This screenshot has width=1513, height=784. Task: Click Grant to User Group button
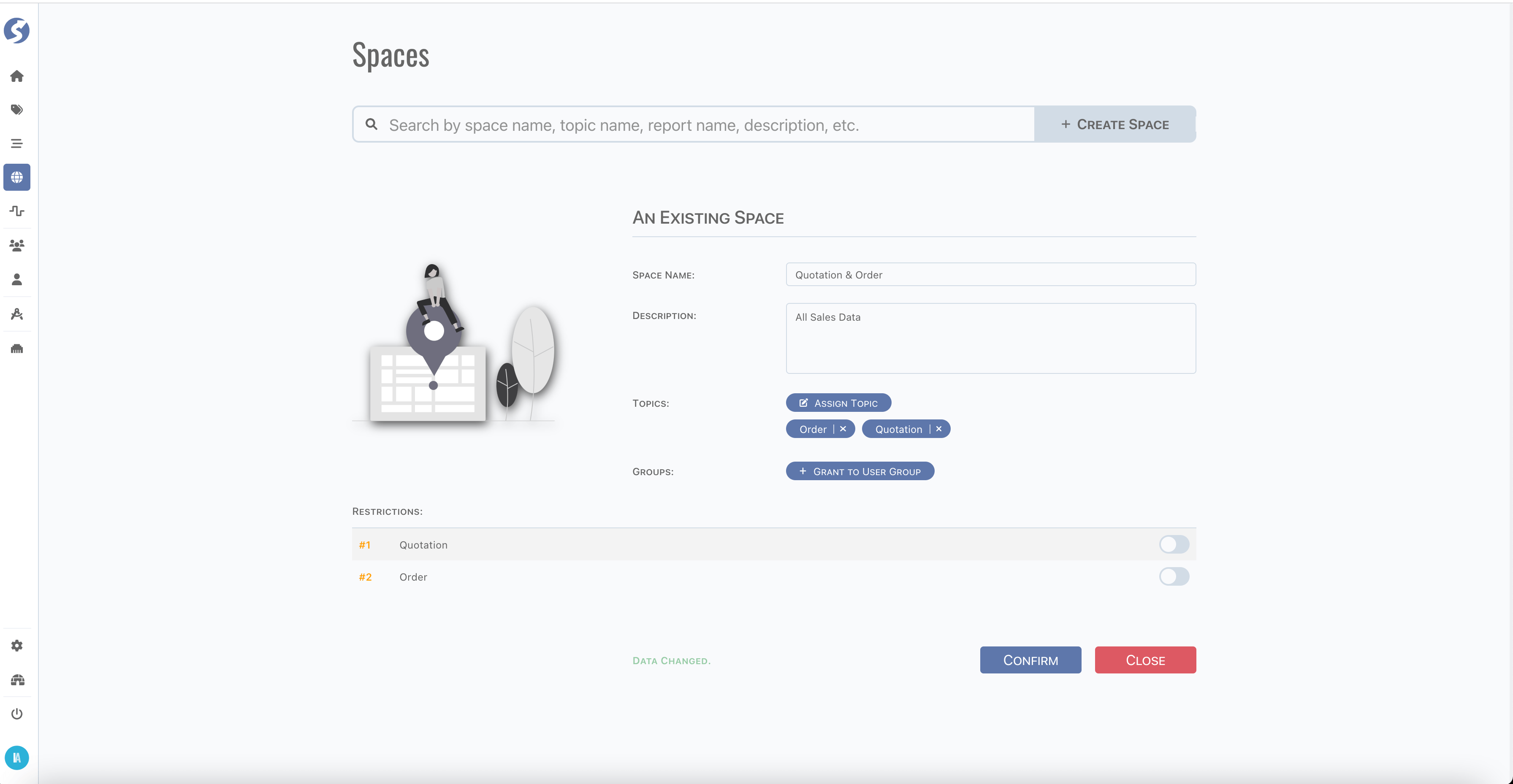[860, 472]
